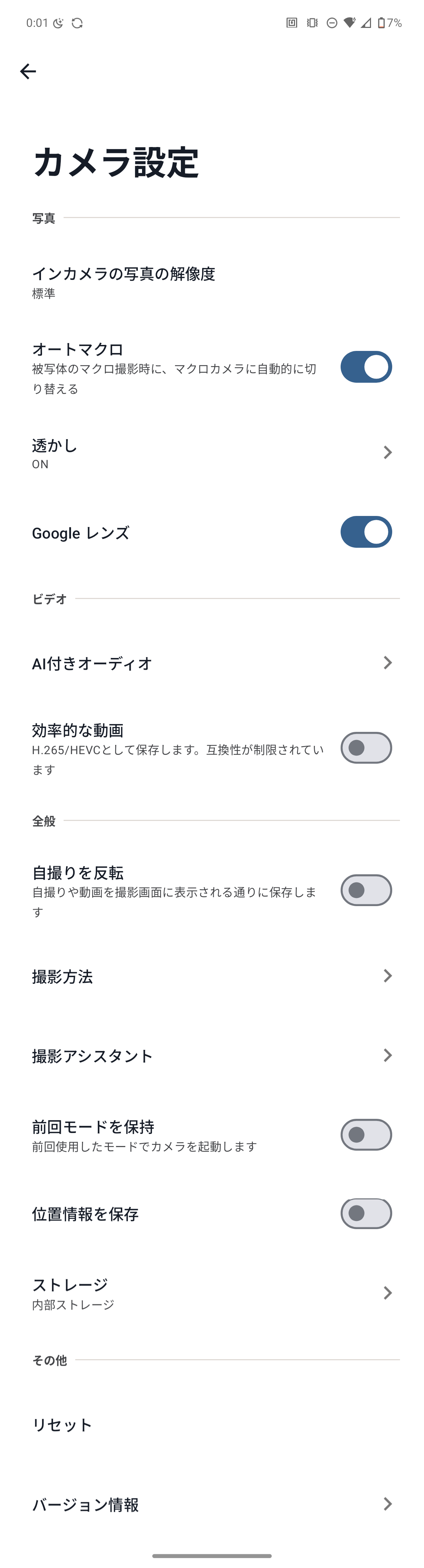Open 透かし settings via its chevron
The image size is (424, 1568).
388,452
